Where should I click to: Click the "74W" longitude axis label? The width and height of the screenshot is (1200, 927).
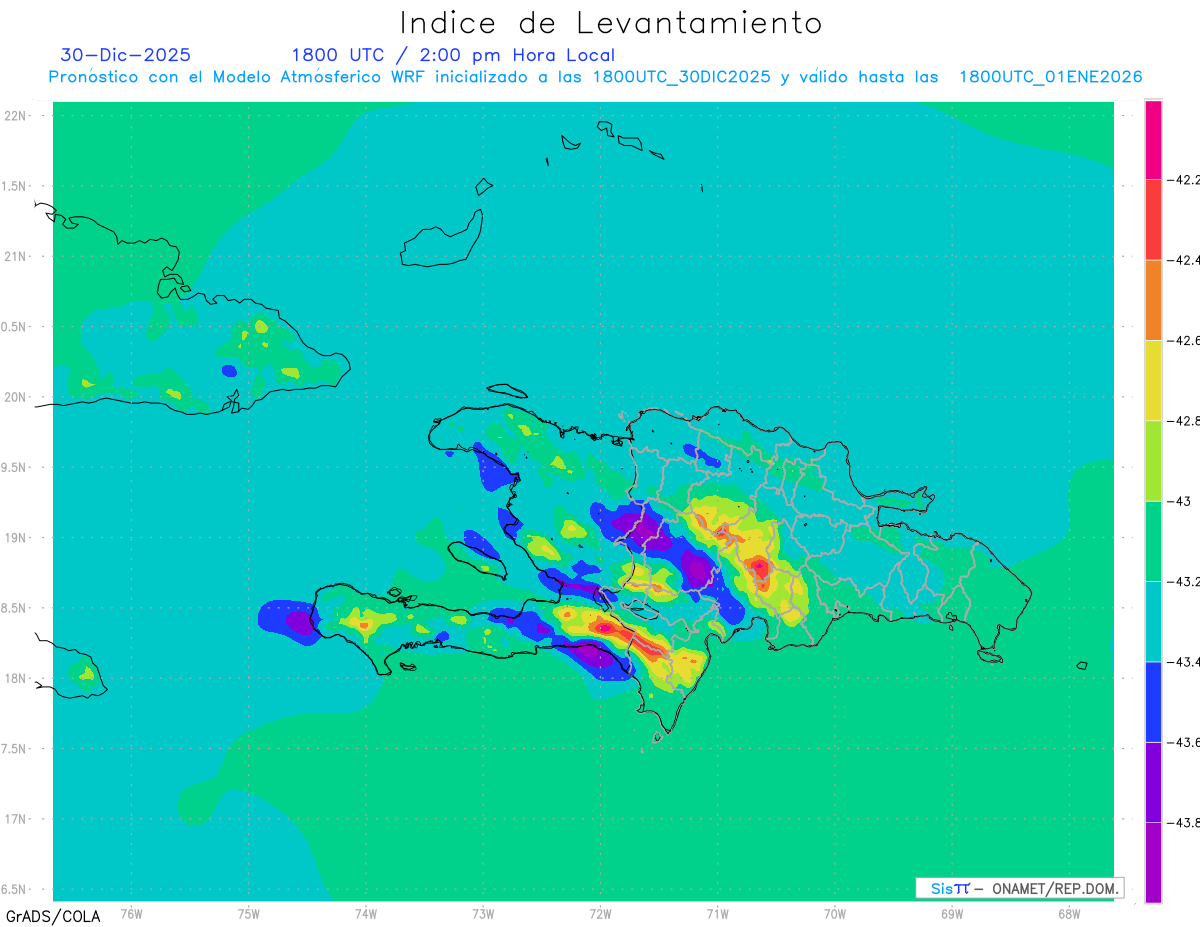pyautogui.click(x=366, y=913)
